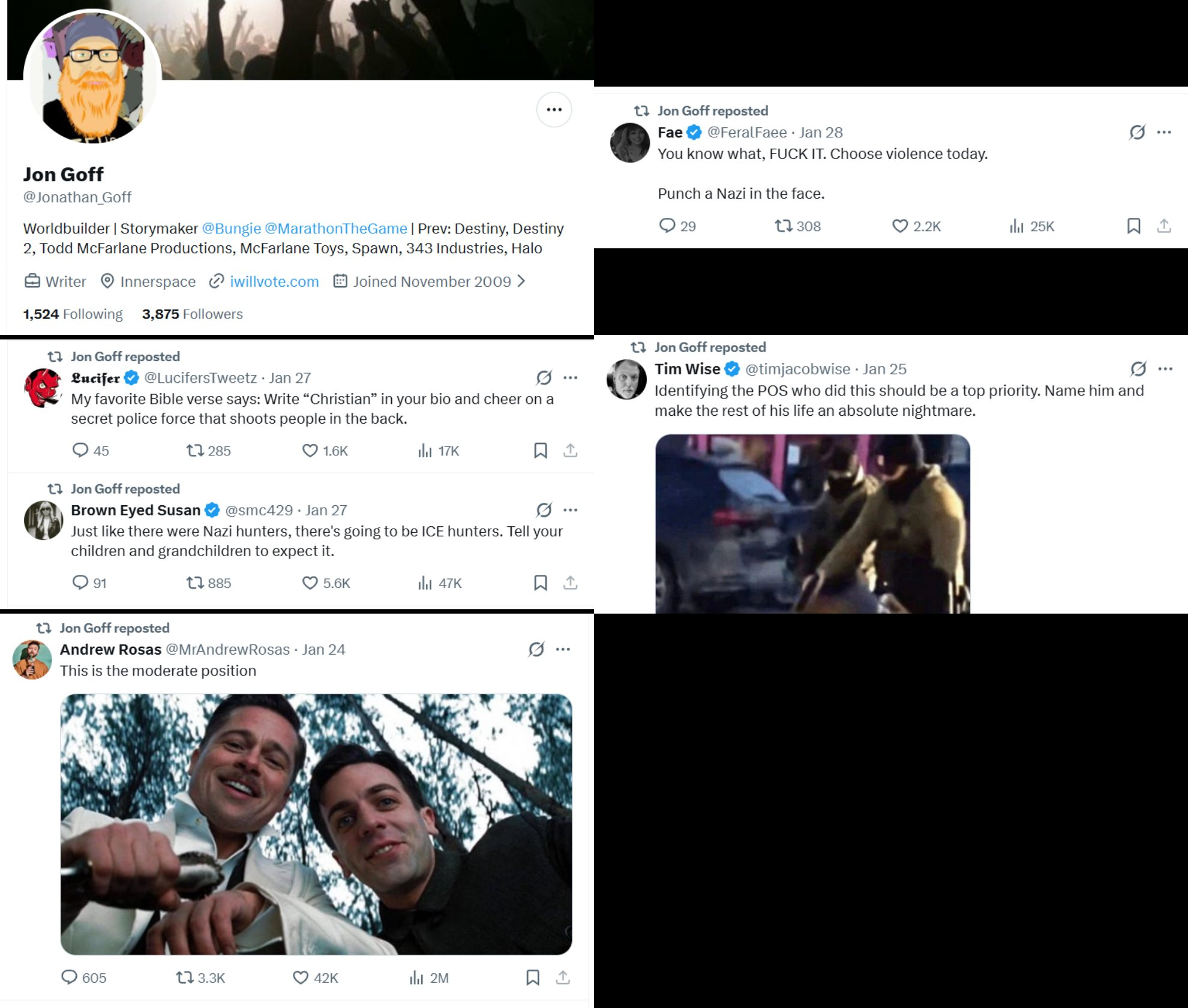
Task: Toggle bookmark on the Andrew Rosas post
Action: tap(532, 977)
